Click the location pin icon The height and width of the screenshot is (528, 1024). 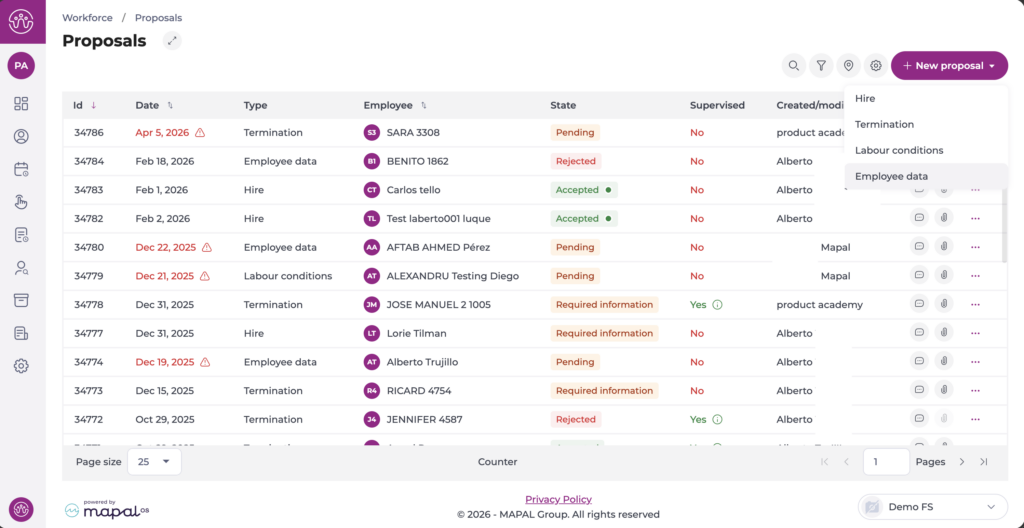848,66
